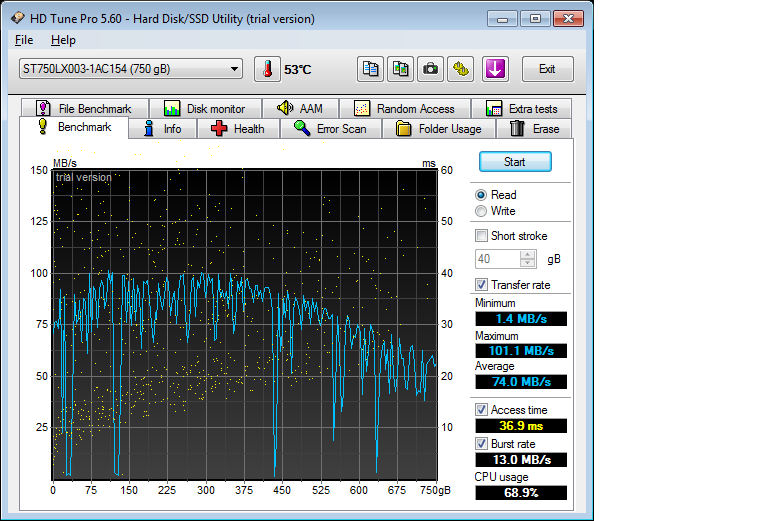Click the thermometer temperature icon
The width and height of the screenshot is (768, 521).
point(268,69)
